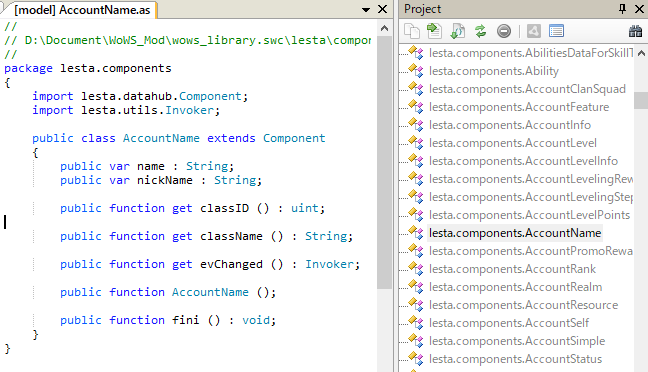Screen dimensions: 648x372
Task: Select lesta.components.AbilitiesDataForSkill tree item
Action: (531, 53)
